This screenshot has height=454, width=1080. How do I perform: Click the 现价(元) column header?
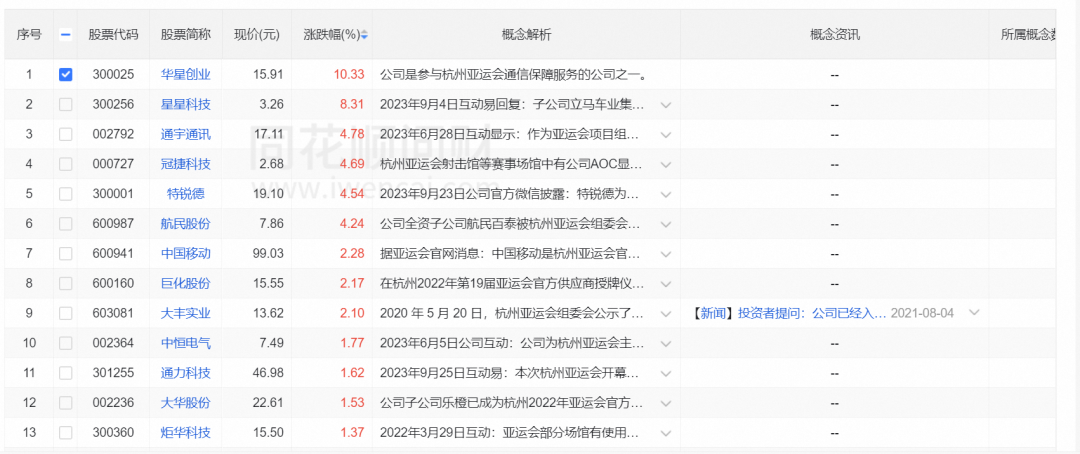[x=257, y=35]
